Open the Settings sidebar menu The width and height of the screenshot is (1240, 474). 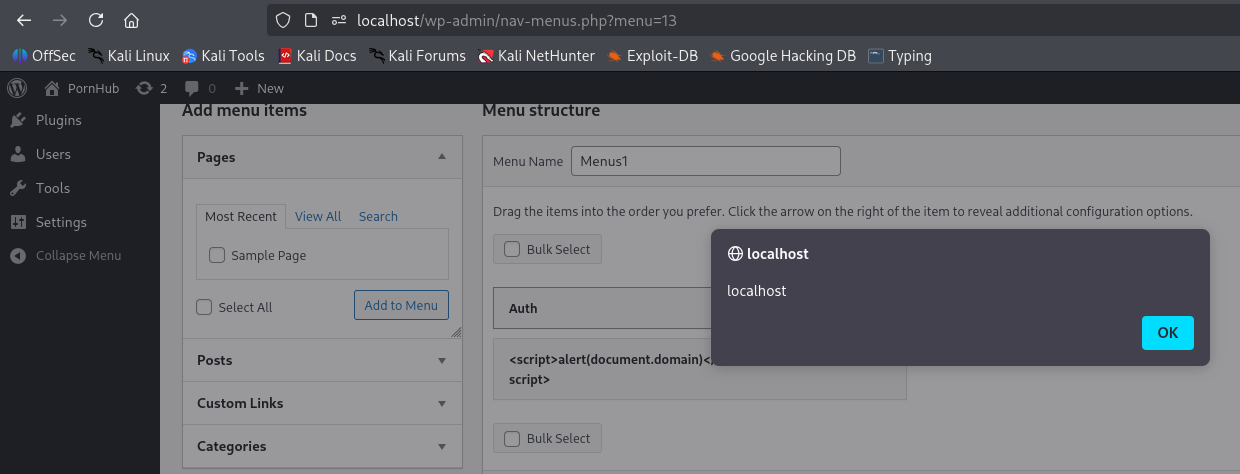61,222
